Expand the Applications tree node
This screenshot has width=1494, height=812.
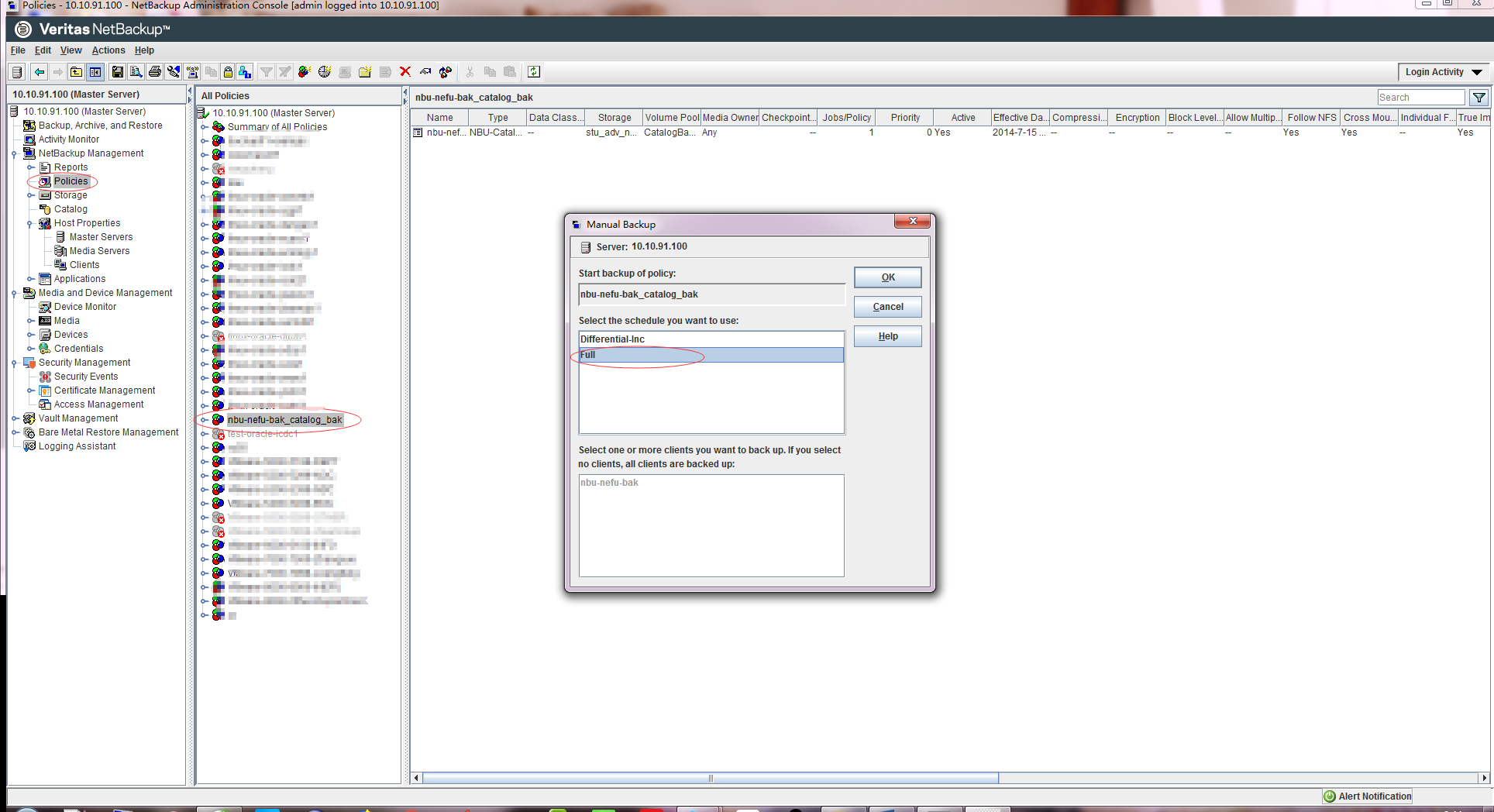[x=30, y=279]
